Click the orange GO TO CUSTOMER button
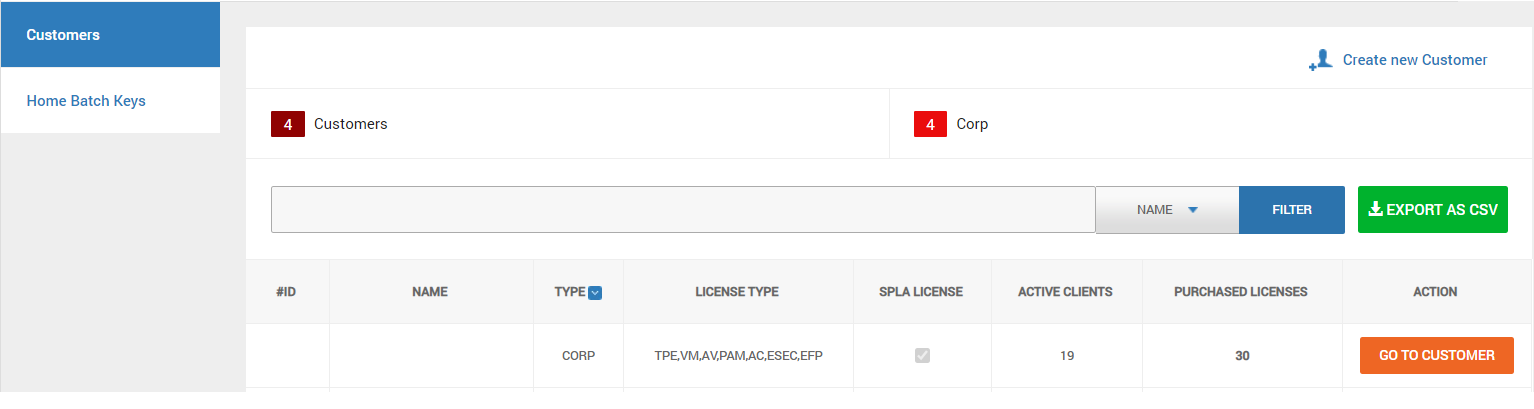Screen dimensions: 1534x409 1436,355
